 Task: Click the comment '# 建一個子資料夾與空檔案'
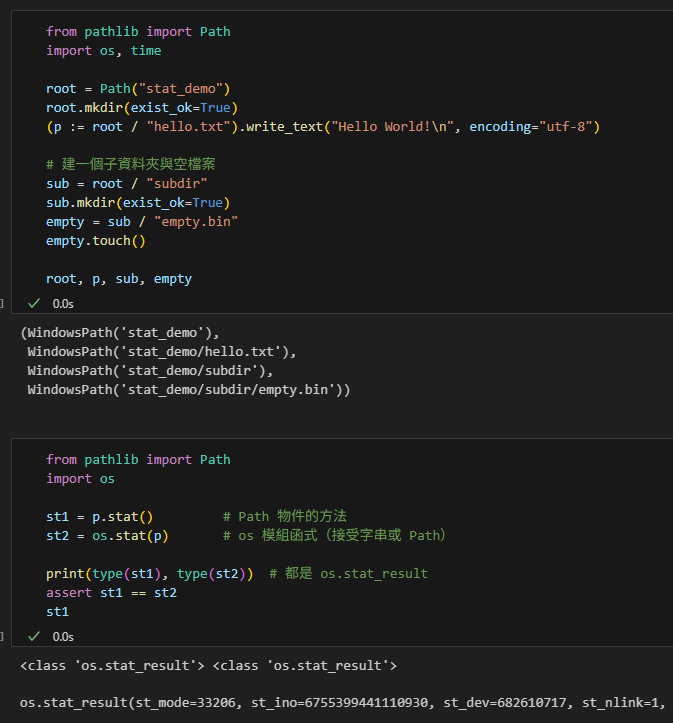point(130,164)
